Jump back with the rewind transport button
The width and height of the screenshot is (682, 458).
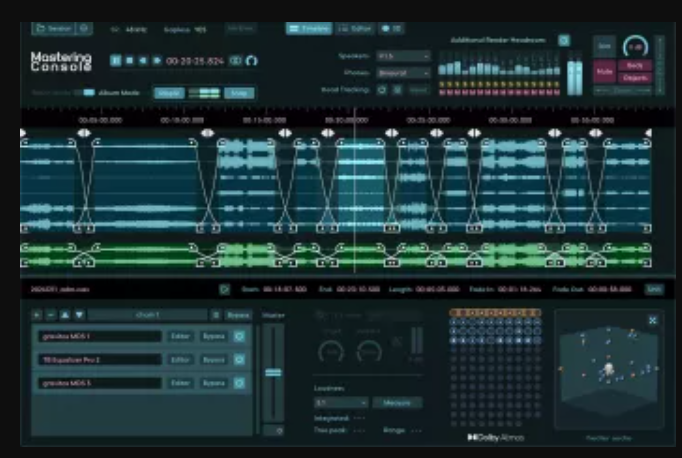point(143,60)
